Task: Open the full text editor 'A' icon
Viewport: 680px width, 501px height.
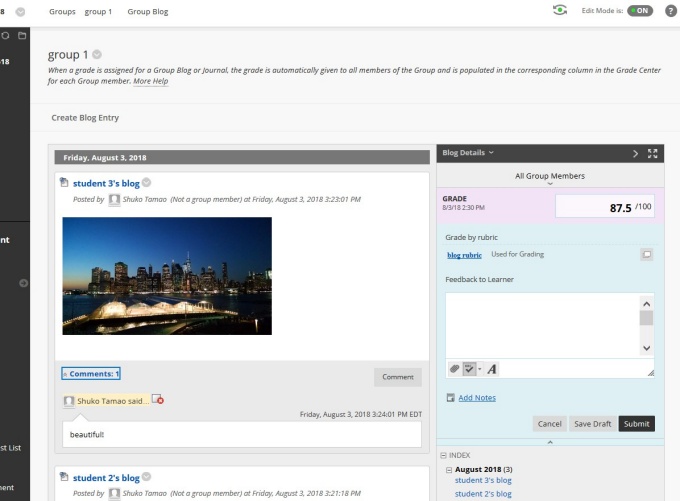Action: (492, 369)
